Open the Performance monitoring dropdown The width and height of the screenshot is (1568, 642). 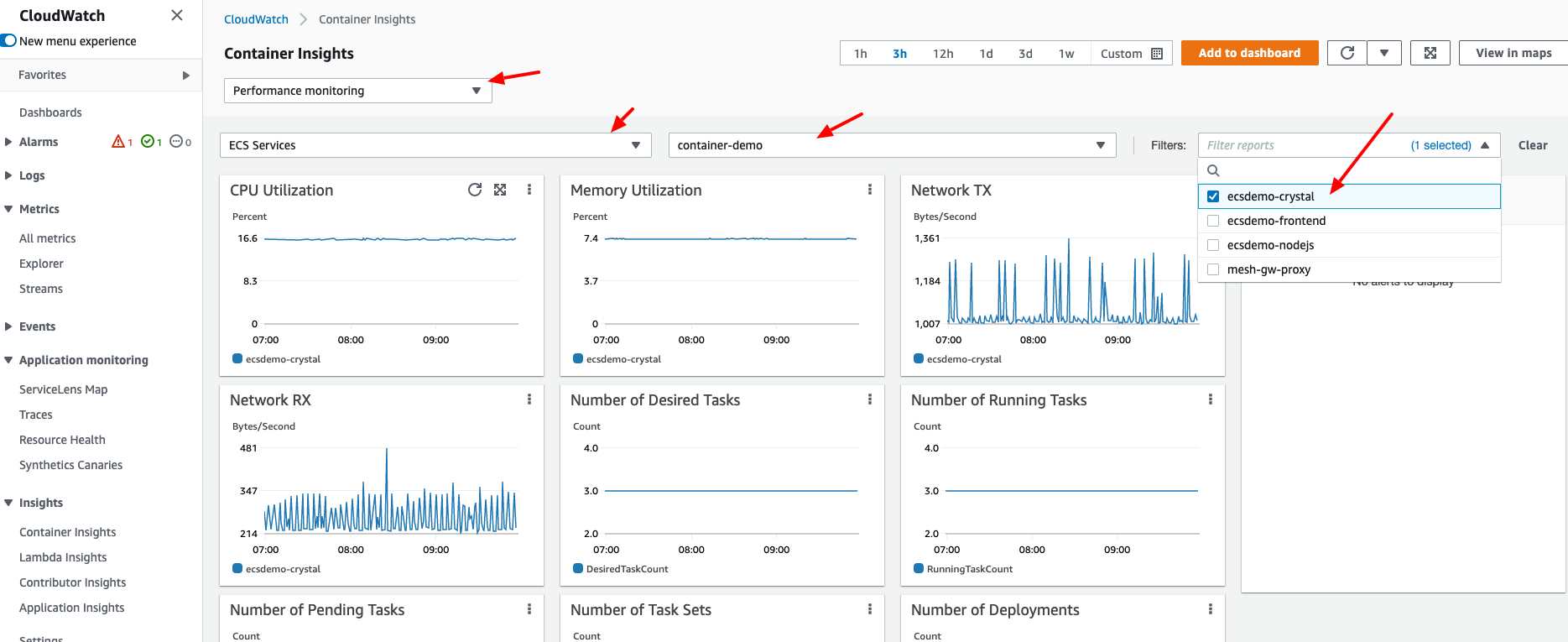coord(358,91)
